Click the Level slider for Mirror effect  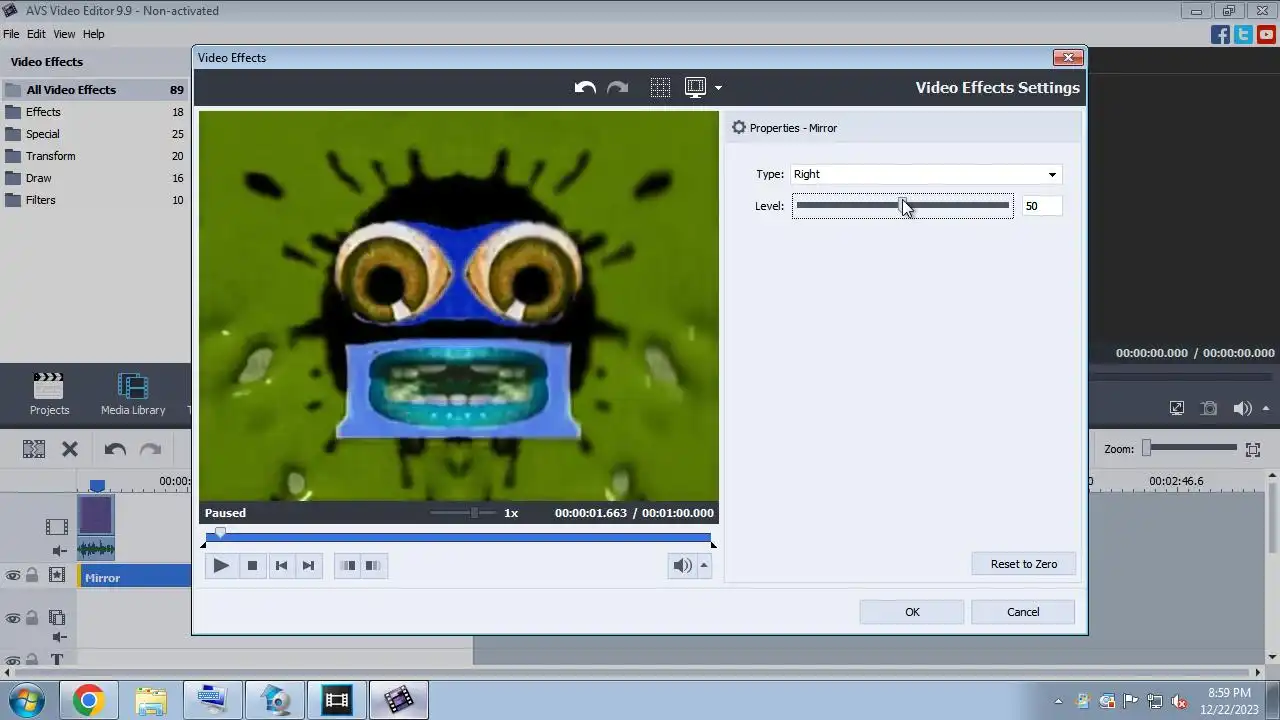click(903, 206)
